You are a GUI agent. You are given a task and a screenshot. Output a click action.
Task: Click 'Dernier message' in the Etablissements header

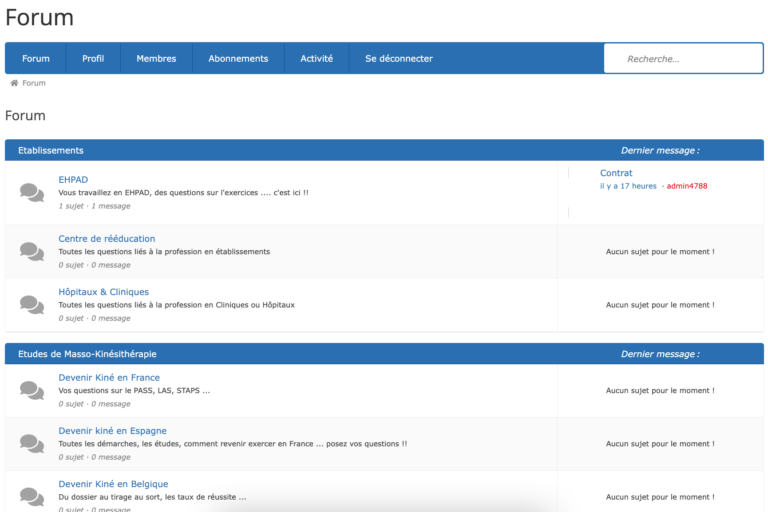[660, 150]
